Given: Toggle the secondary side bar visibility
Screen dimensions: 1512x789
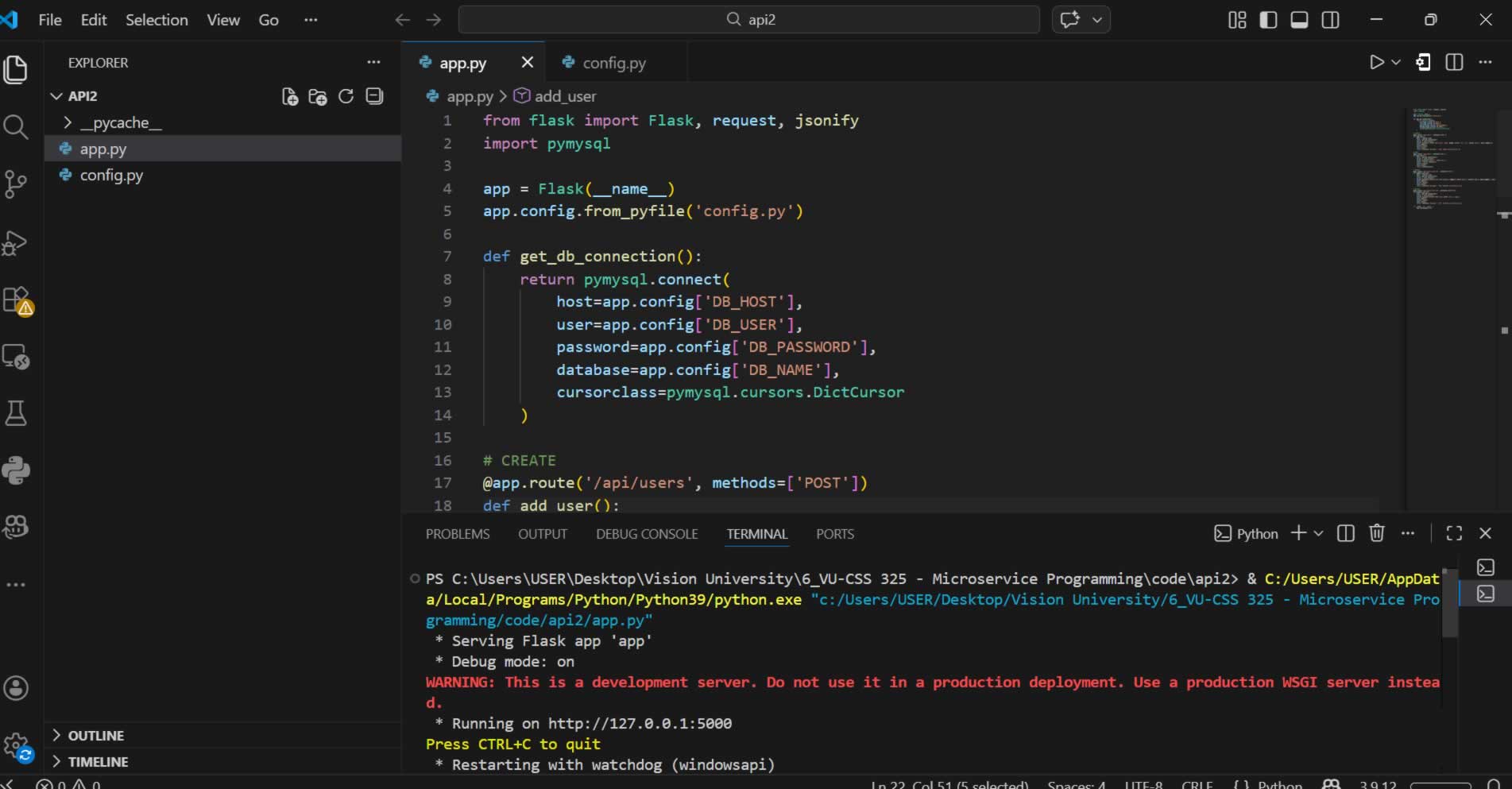Looking at the screenshot, I should [1331, 20].
